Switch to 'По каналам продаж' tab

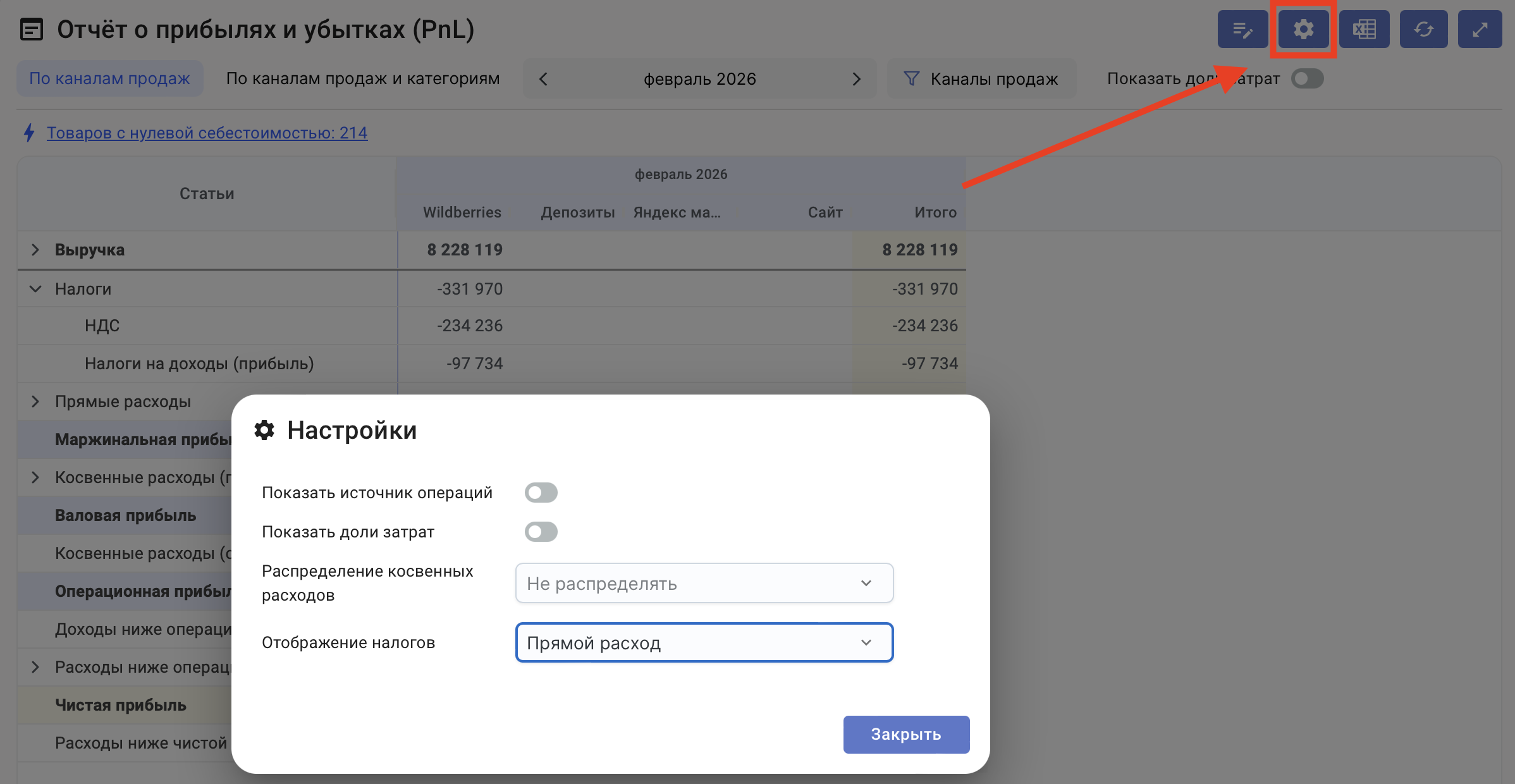(x=109, y=79)
